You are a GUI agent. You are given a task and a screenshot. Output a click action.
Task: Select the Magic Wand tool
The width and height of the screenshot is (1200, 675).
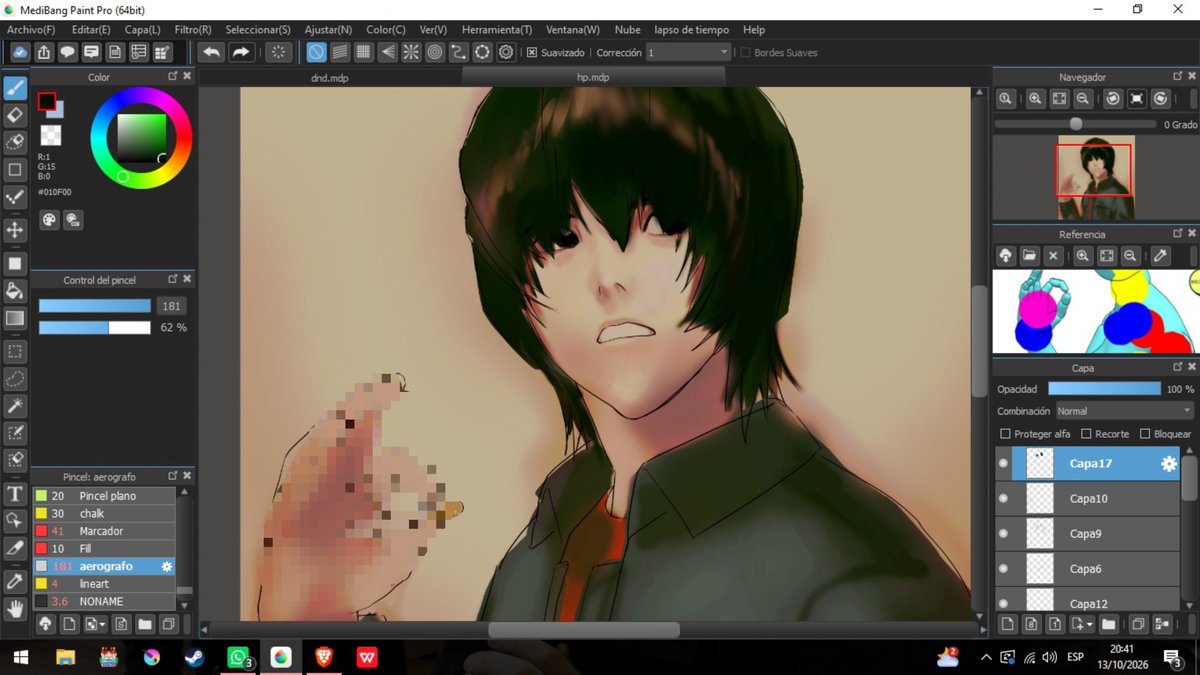15,406
